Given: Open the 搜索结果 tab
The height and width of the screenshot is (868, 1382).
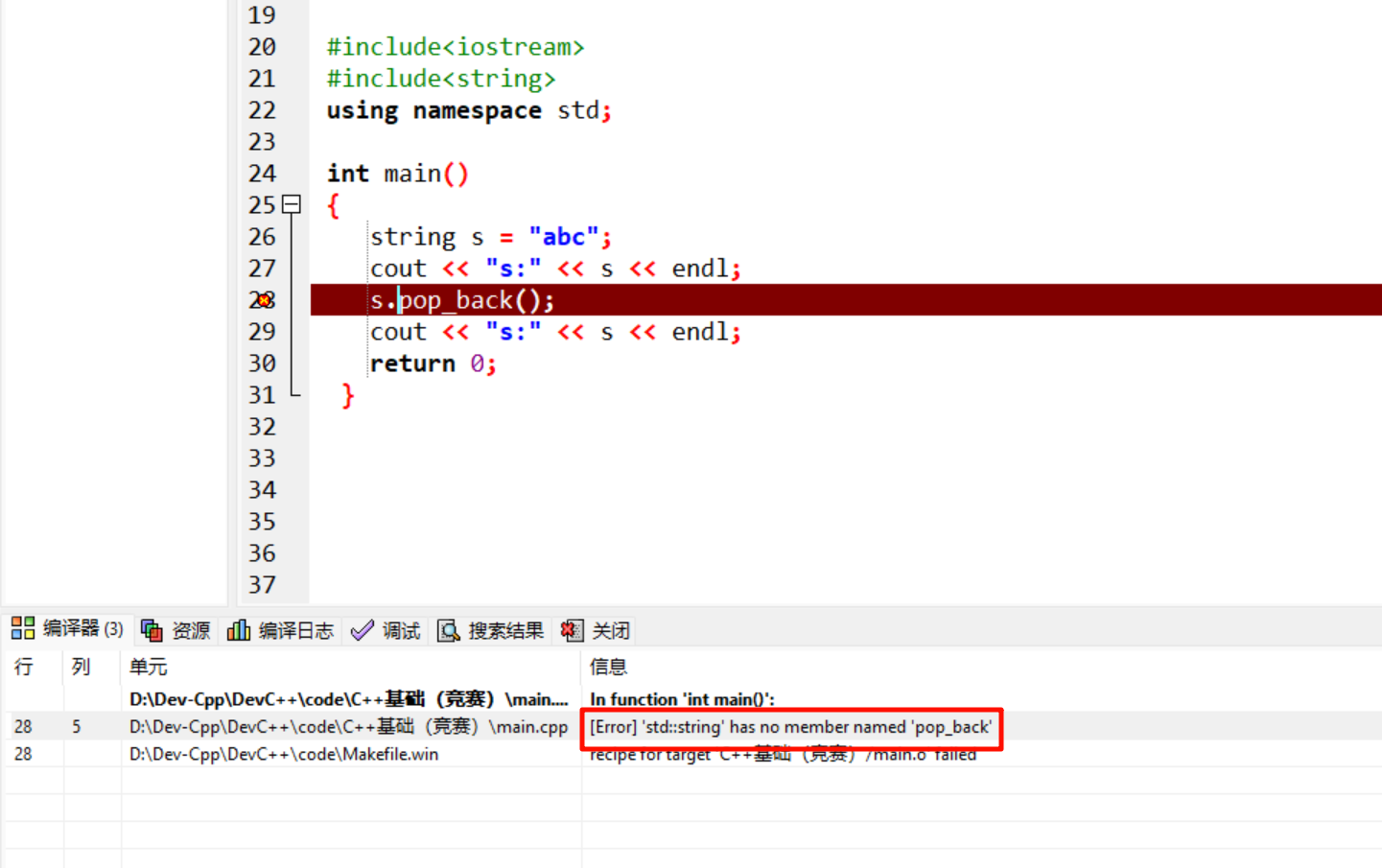Looking at the screenshot, I should pyautogui.click(x=490, y=630).
